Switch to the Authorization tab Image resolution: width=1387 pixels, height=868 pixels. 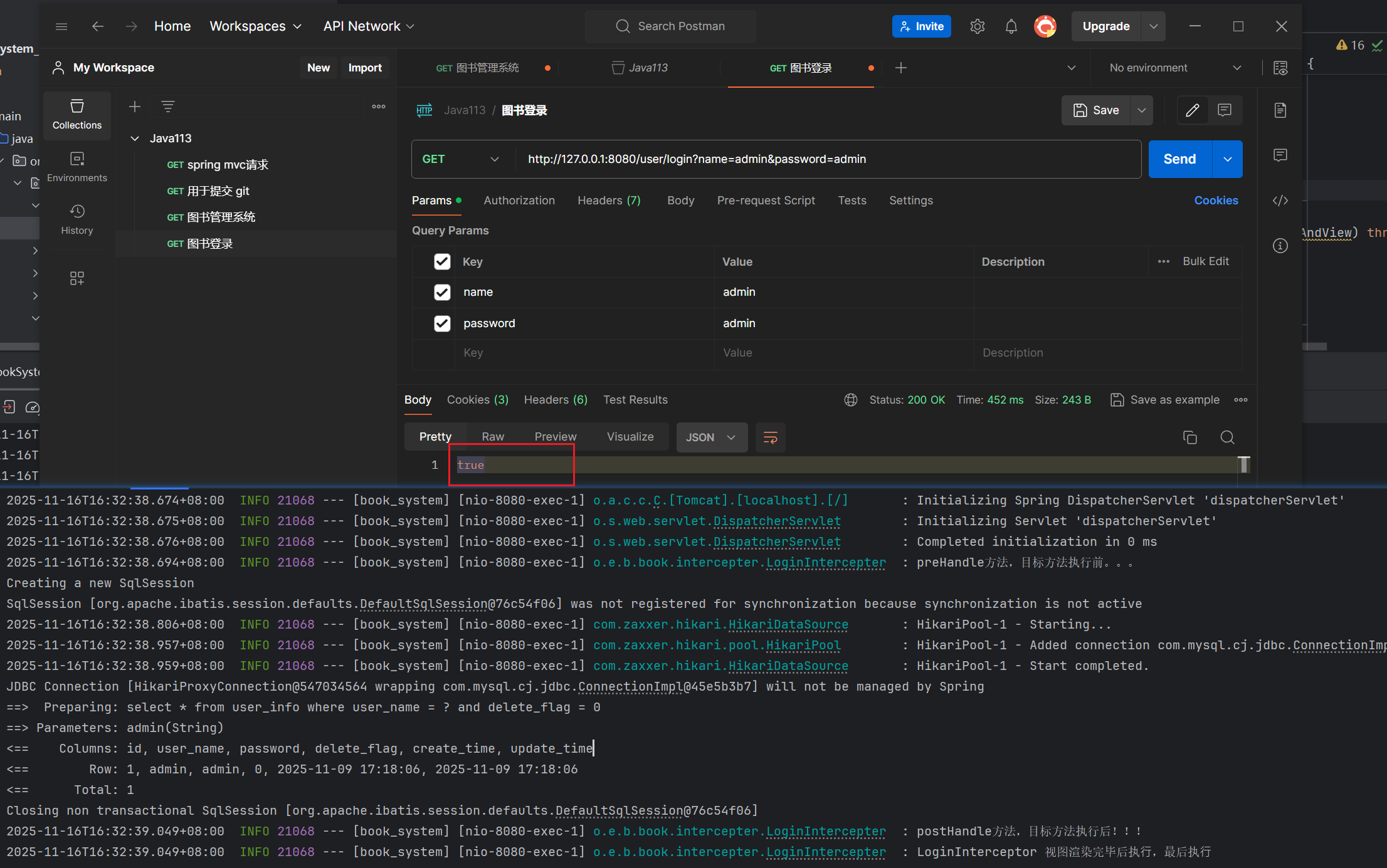point(519,201)
